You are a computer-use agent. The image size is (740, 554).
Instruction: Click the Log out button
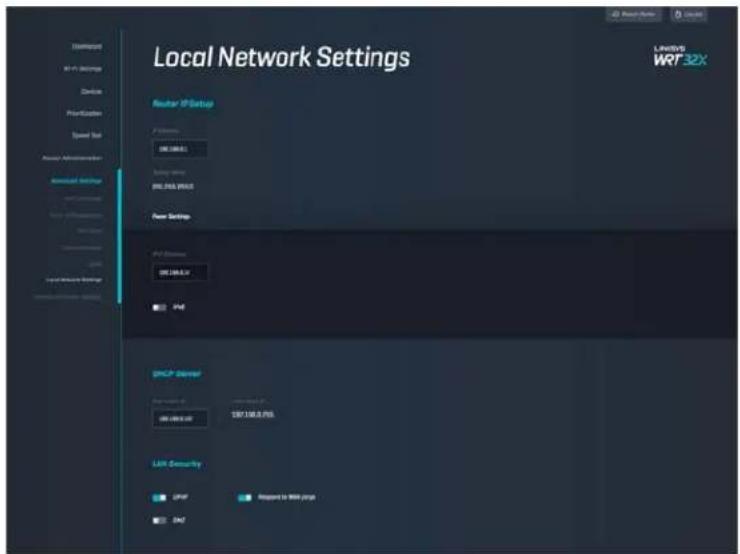click(x=689, y=15)
